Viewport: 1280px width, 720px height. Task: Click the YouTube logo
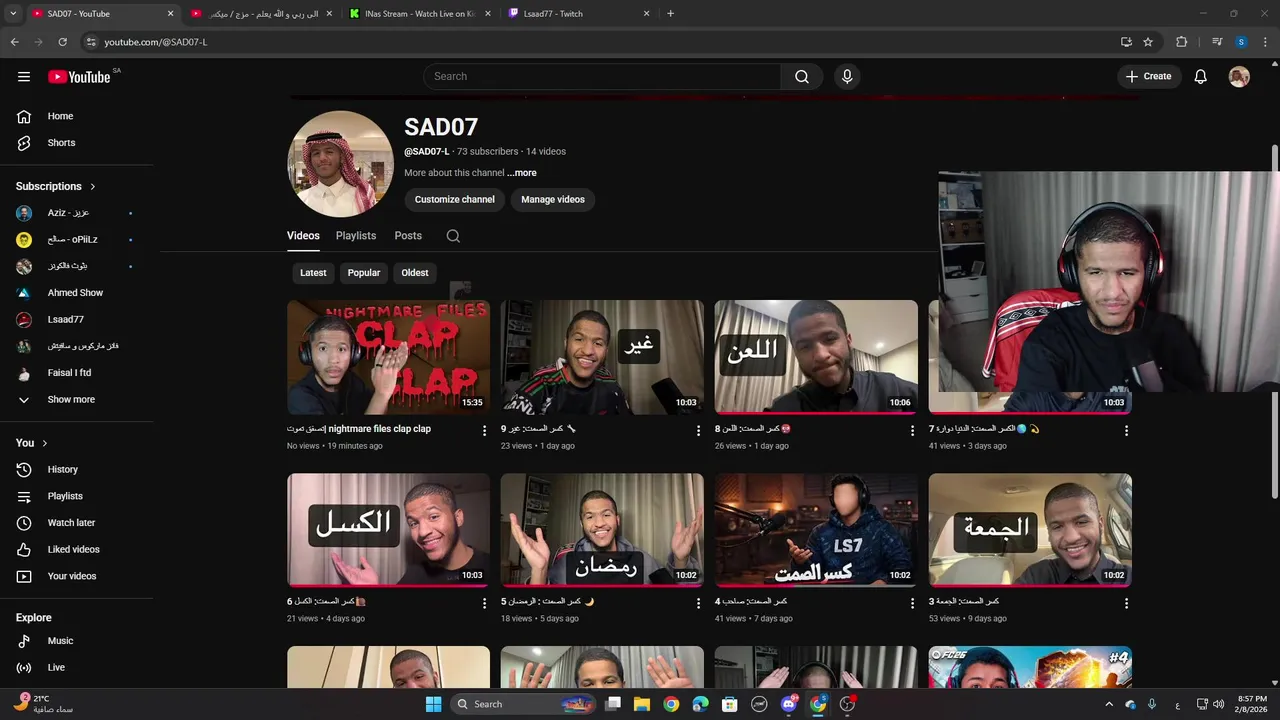(x=79, y=77)
